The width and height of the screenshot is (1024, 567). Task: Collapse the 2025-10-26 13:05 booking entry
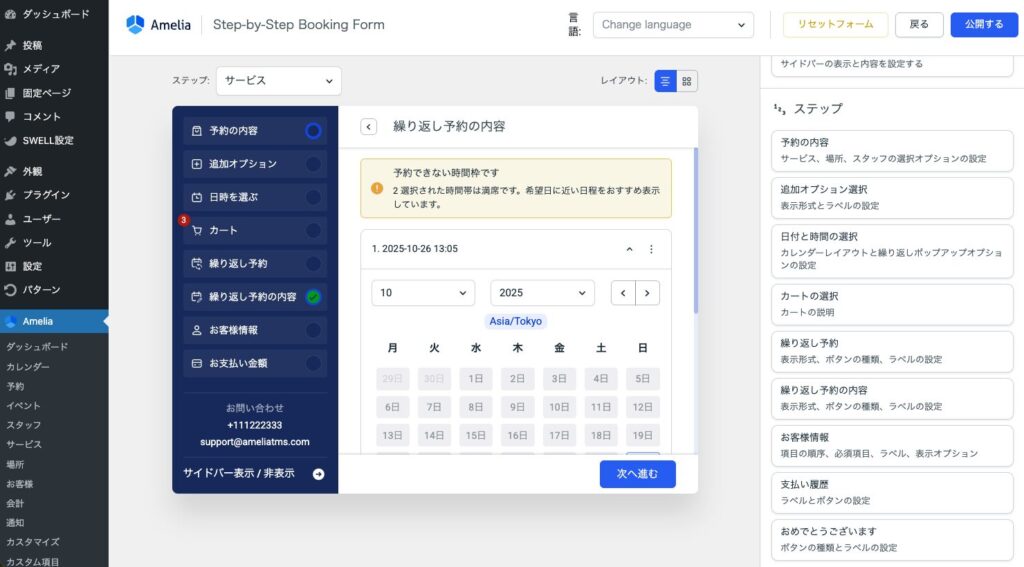[629, 249]
